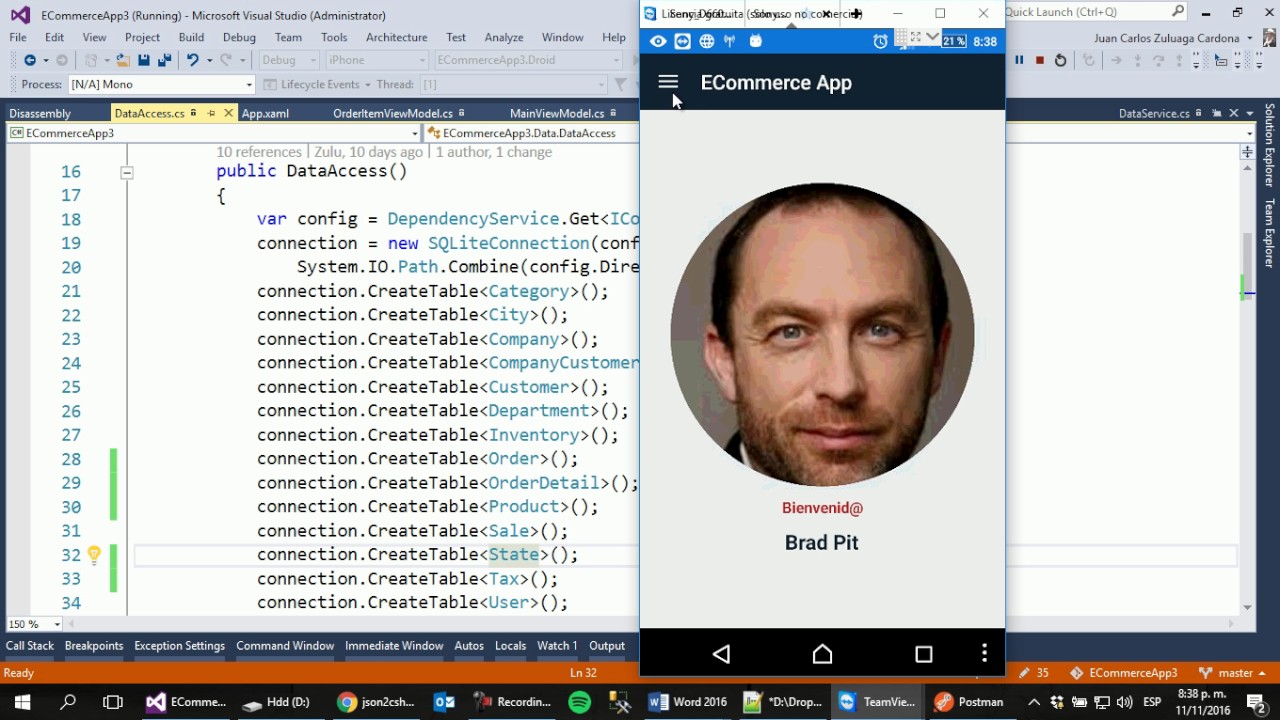Open Windows taskbar search

click(68, 702)
